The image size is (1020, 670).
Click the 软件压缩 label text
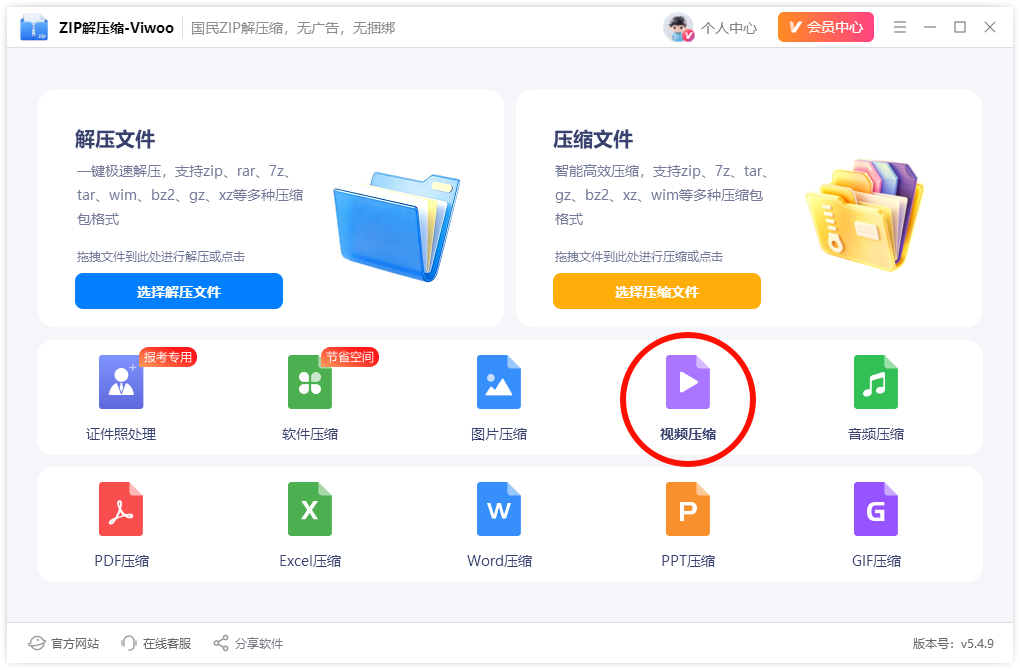(x=310, y=434)
